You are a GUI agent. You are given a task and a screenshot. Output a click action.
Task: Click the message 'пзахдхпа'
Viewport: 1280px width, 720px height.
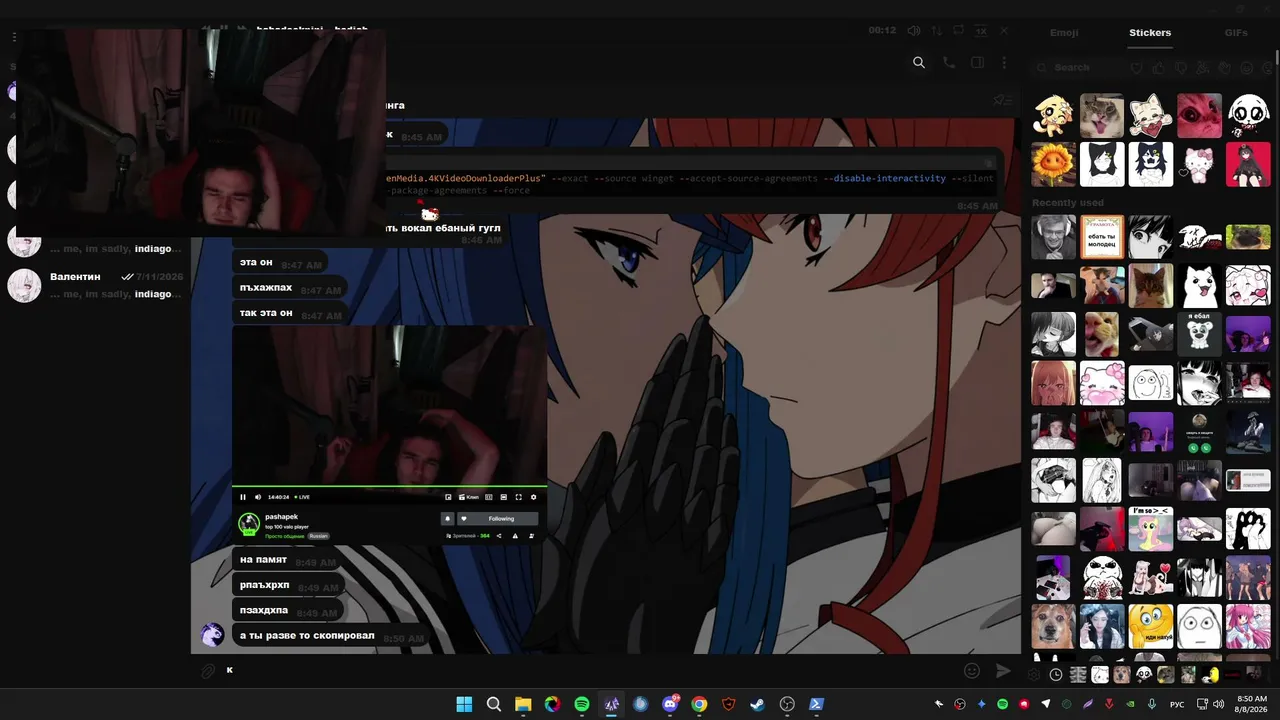[288, 610]
